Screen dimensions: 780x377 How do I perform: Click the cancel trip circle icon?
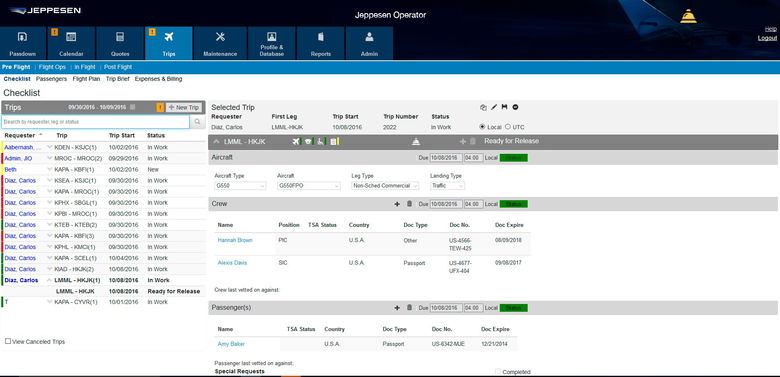tap(515, 107)
